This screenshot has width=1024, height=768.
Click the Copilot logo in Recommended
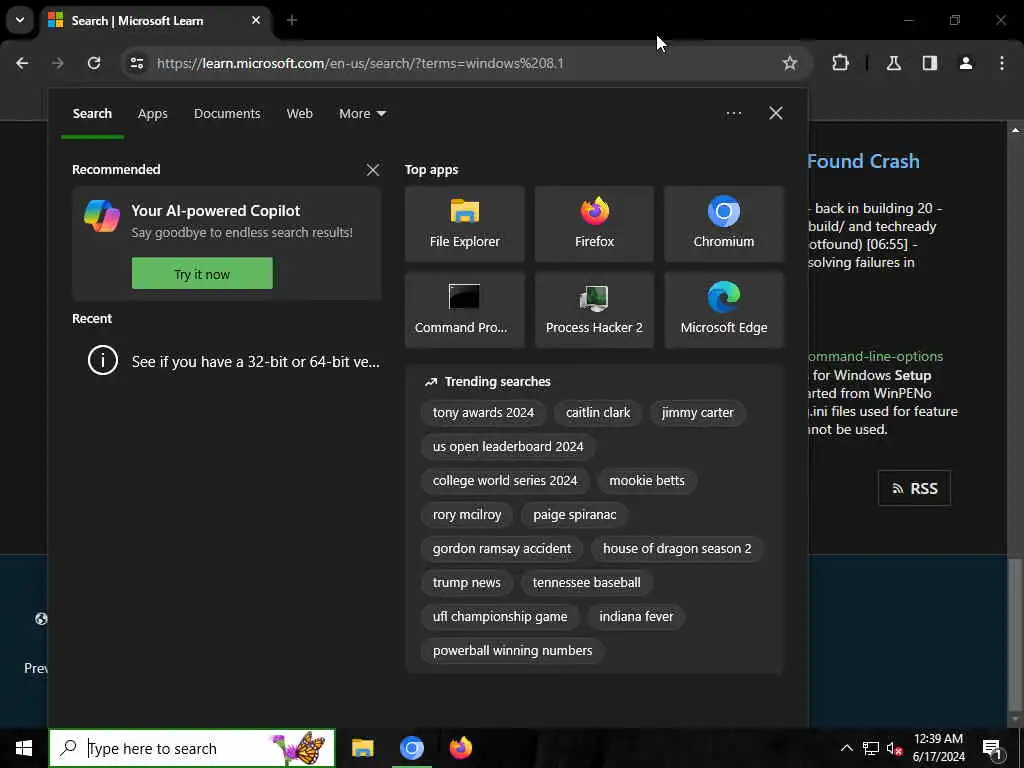(x=102, y=216)
